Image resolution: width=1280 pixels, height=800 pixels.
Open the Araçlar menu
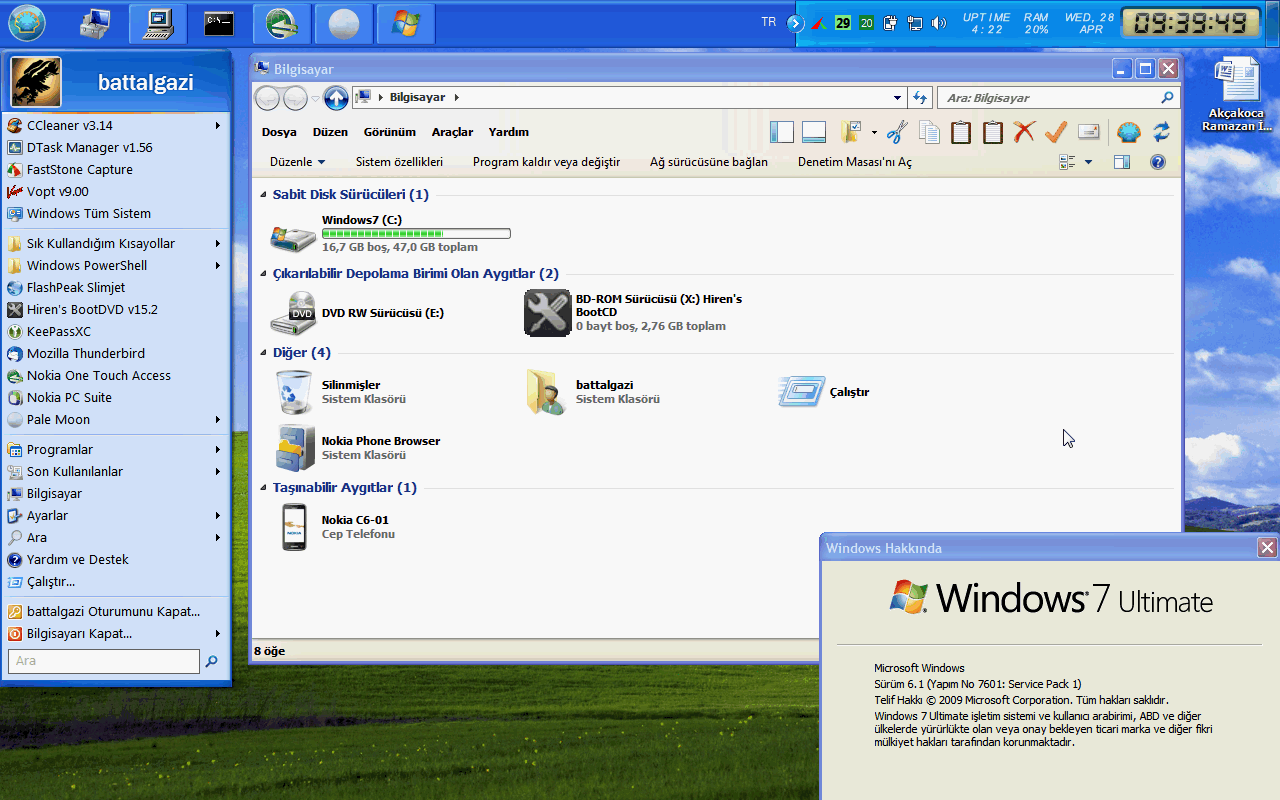click(452, 132)
